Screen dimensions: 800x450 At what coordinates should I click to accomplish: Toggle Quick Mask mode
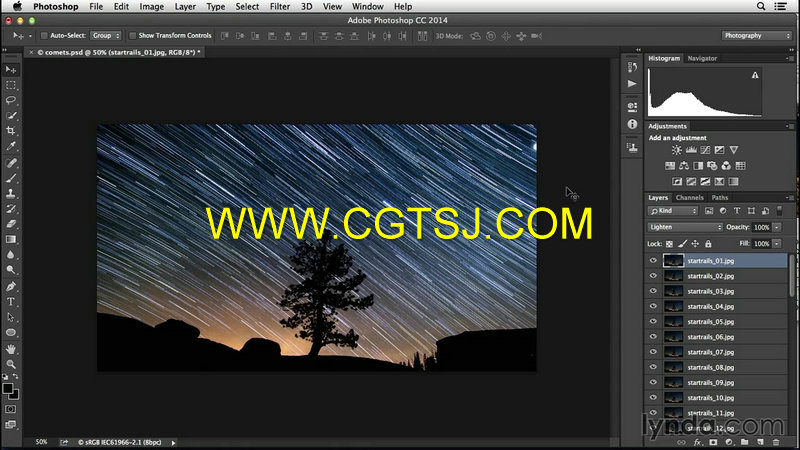coord(11,409)
